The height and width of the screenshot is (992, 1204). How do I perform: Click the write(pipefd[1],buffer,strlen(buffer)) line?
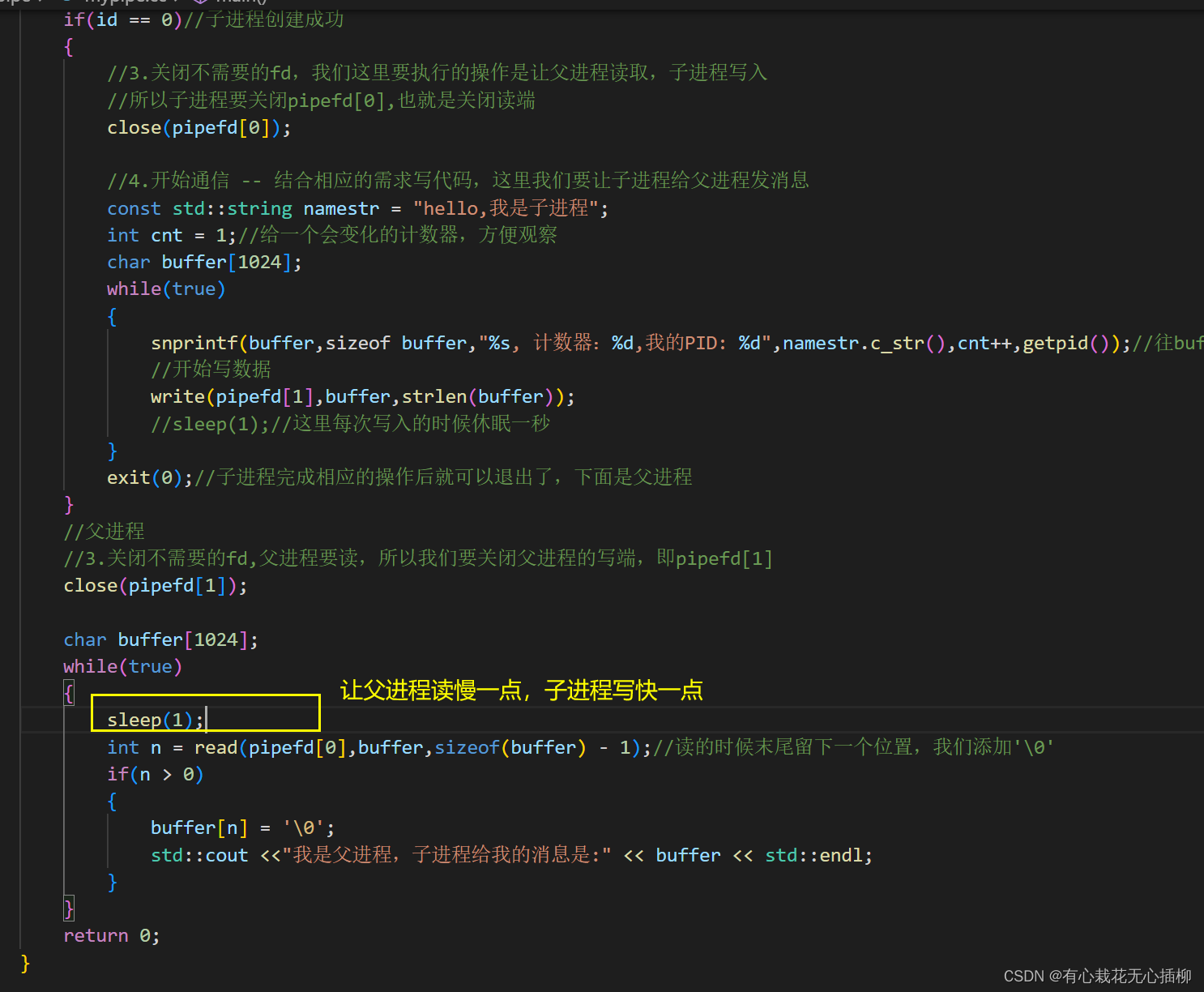point(362,396)
